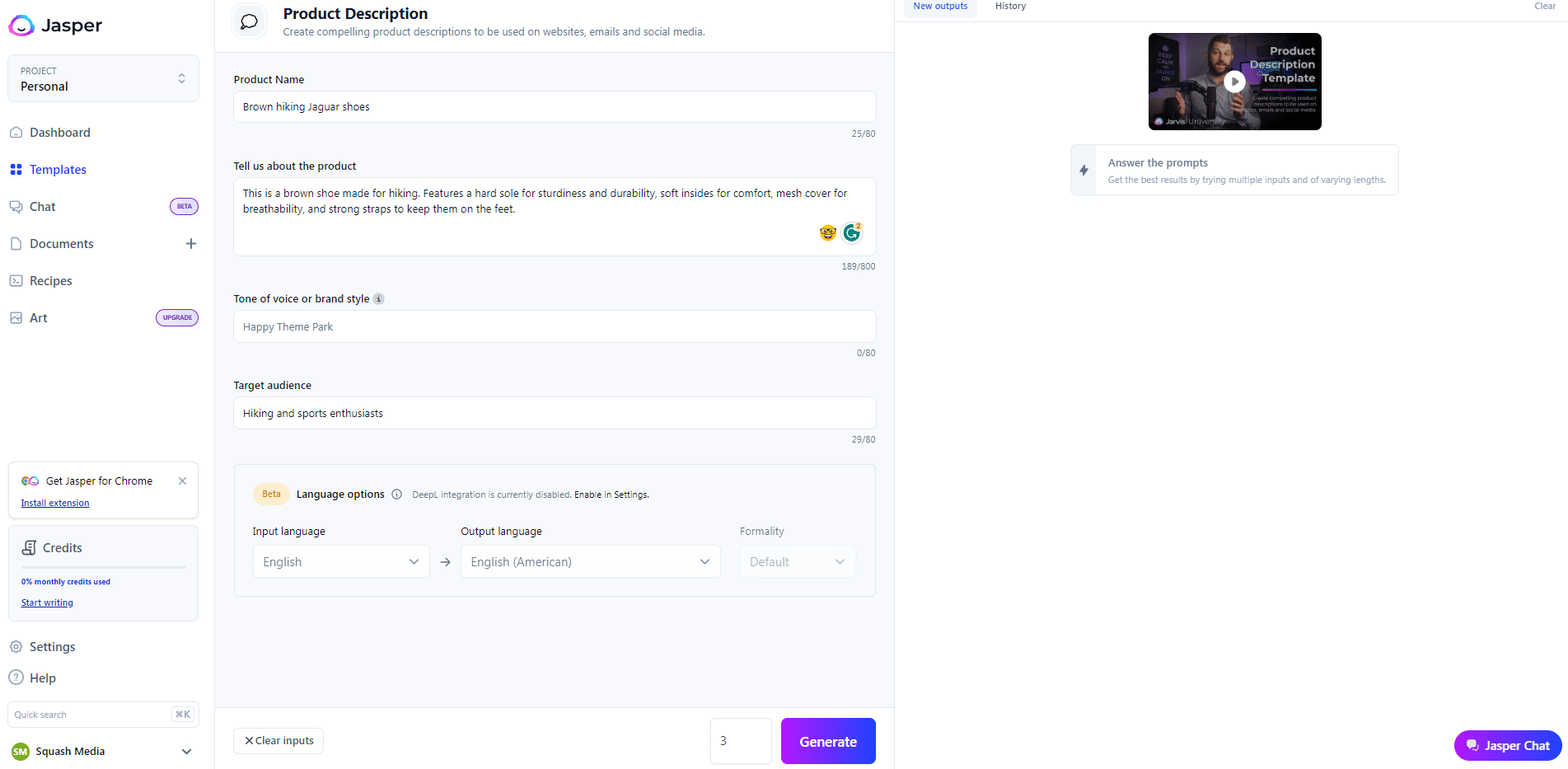
Task: Dismiss the Get Jasper for Chrome banner
Action: coord(183,481)
